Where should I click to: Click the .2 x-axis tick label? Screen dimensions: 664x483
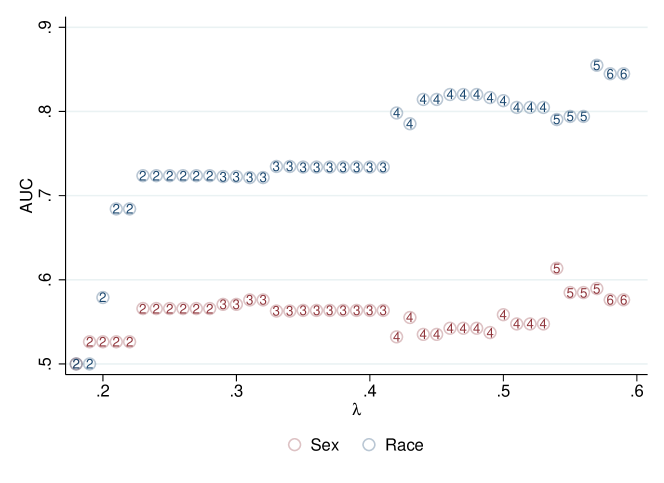(102, 392)
